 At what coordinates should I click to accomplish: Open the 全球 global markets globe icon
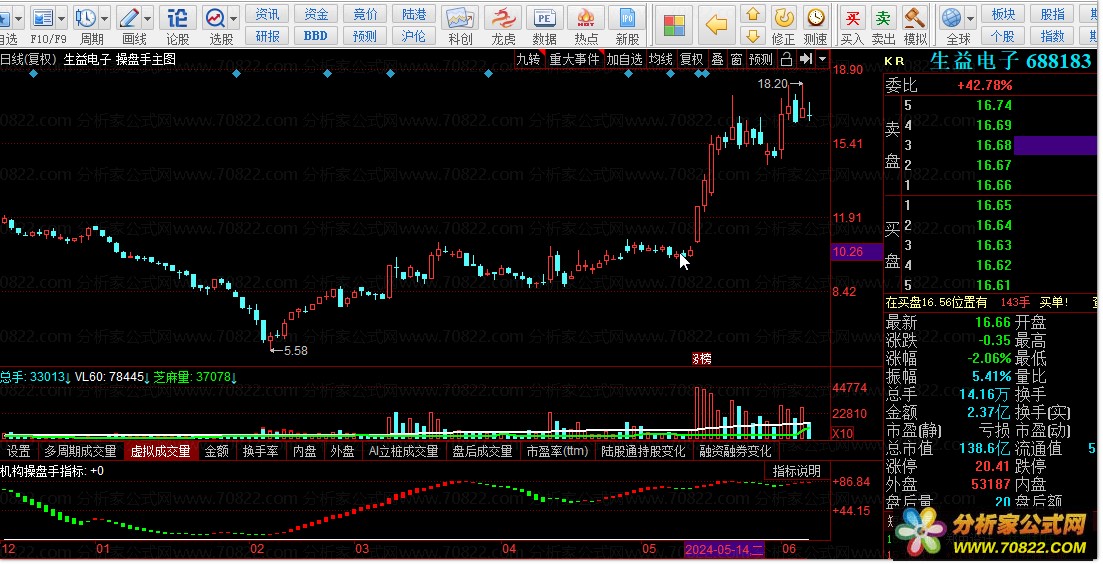pos(952,18)
